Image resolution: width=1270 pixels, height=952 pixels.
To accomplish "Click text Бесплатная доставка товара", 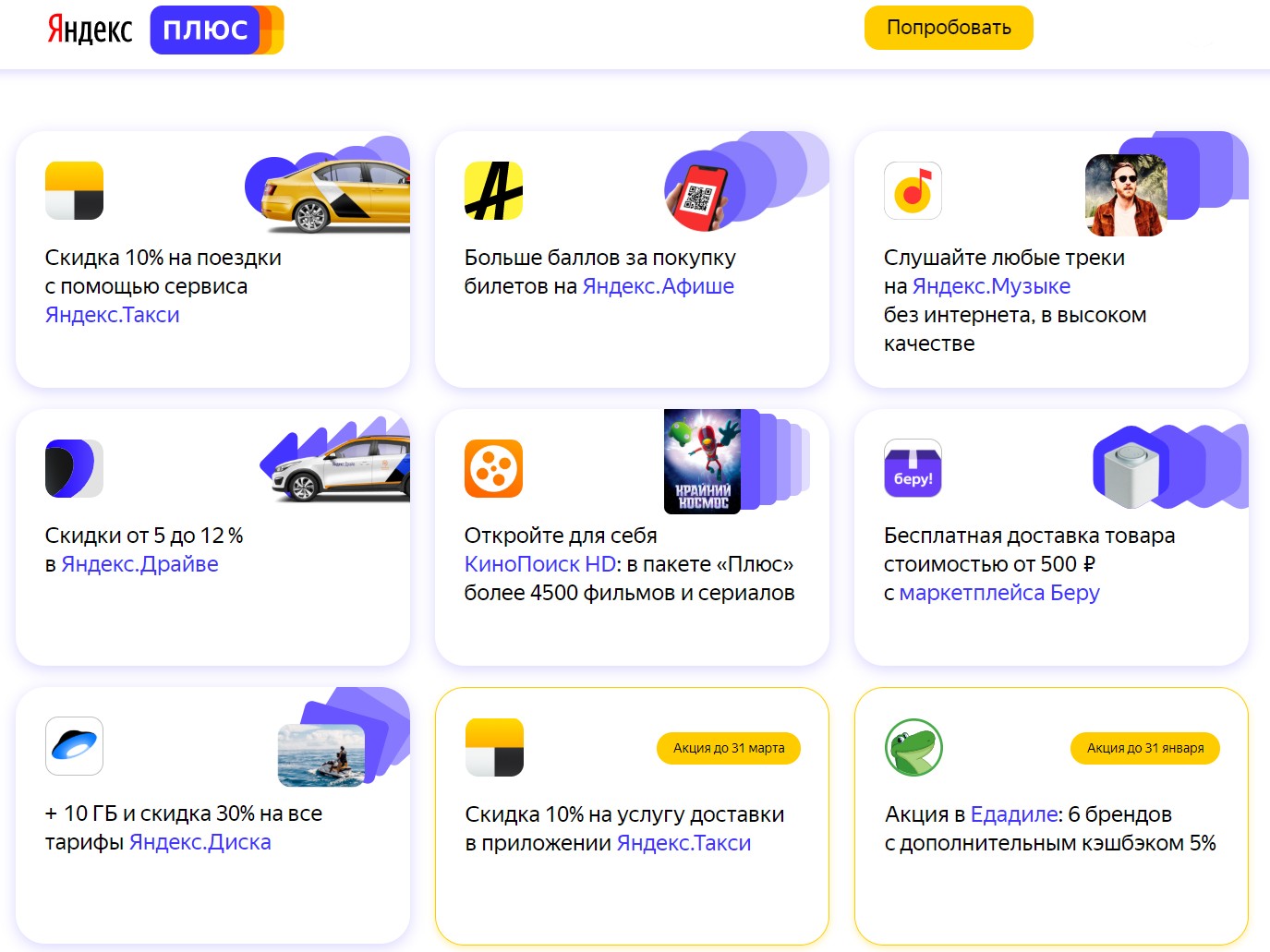I will tap(1030, 536).
